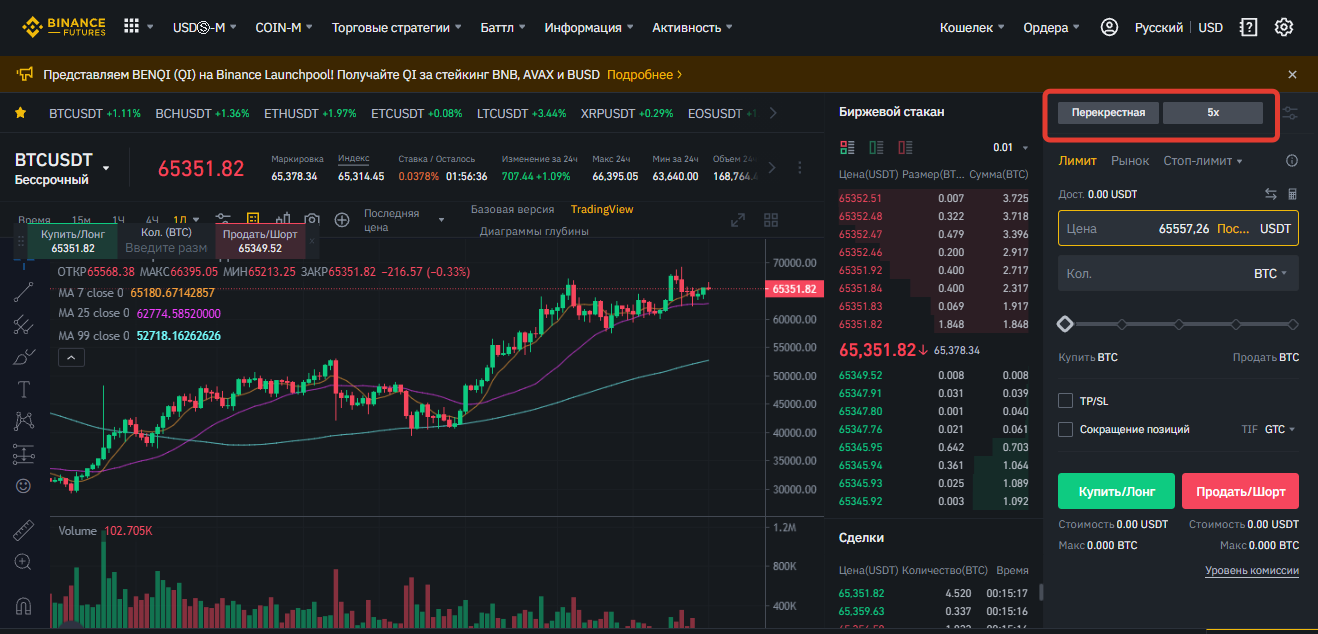Take a chart snapshot with camera icon
The width and height of the screenshot is (1318, 634).
tap(312, 219)
